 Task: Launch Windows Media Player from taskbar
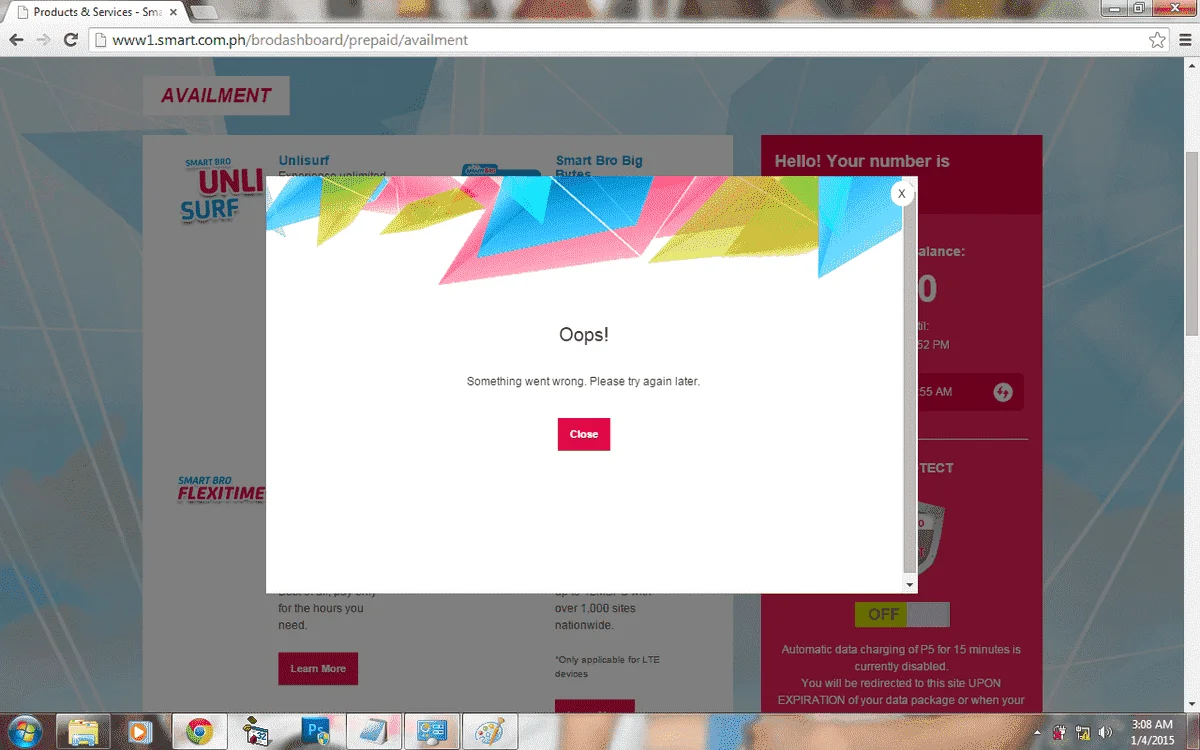(140, 731)
